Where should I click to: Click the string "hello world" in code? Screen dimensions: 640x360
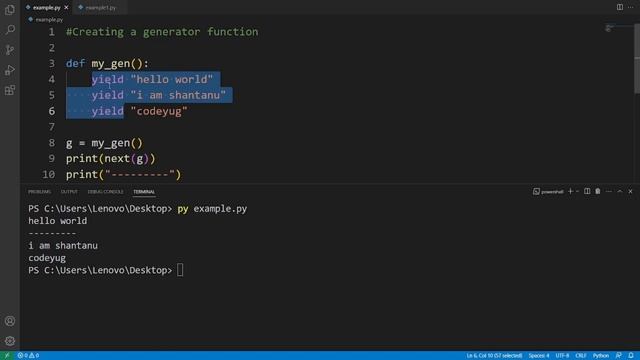coord(172,79)
